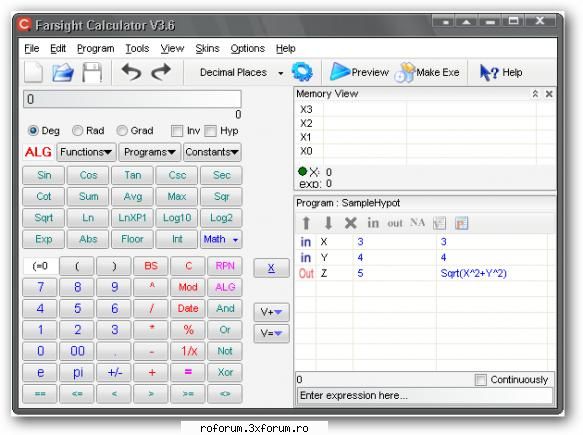Click the red C clear button

[188, 266]
